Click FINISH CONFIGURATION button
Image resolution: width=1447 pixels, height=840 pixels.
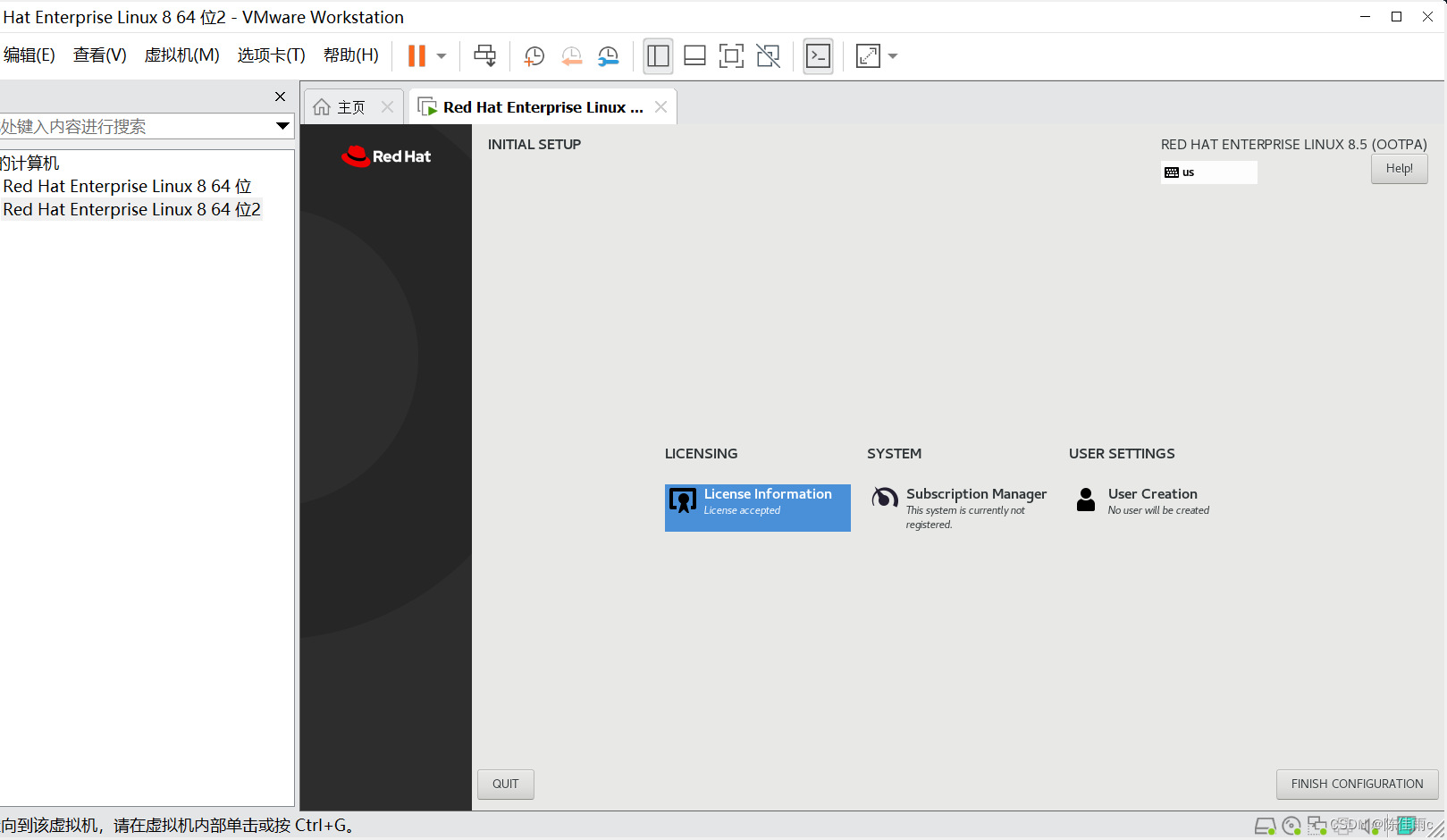pos(1357,784)
